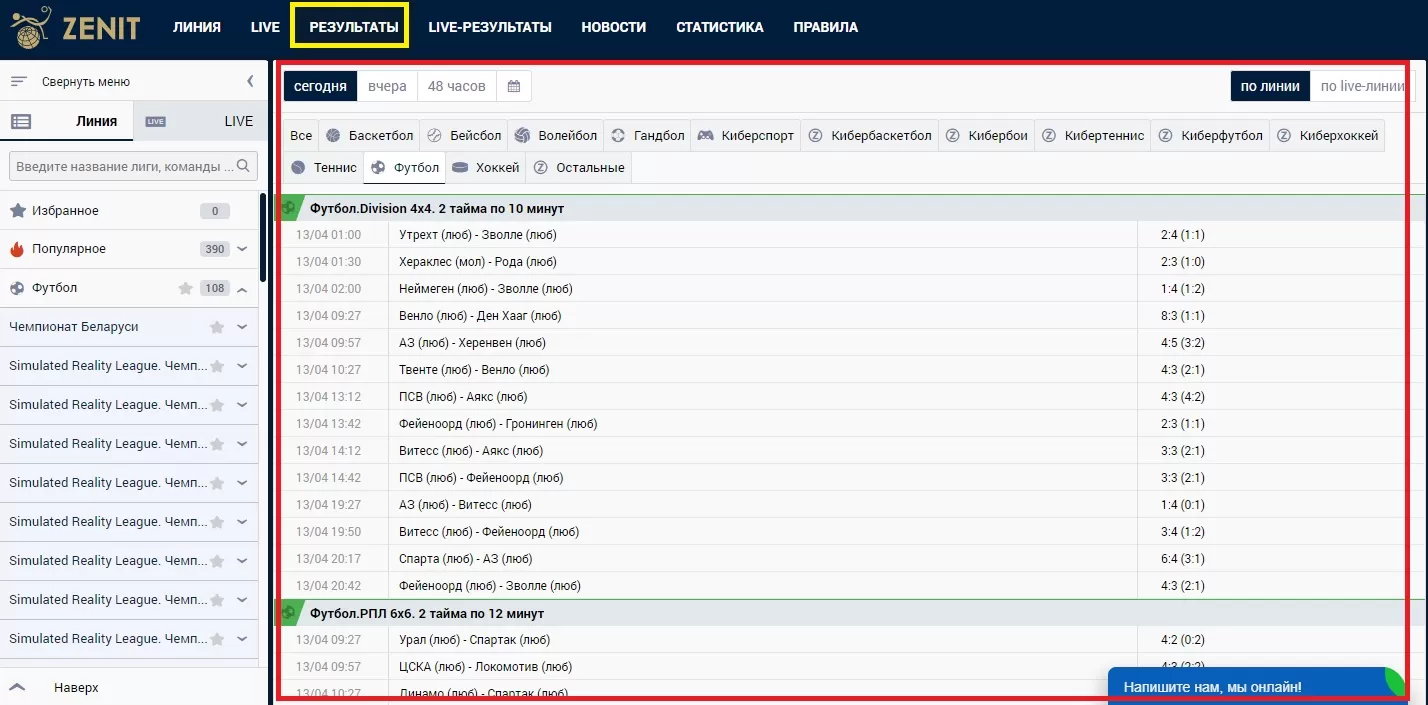Star the Чемпионат Беларуси league
This screenshot has height=705, width=1428.
[216, 327]
